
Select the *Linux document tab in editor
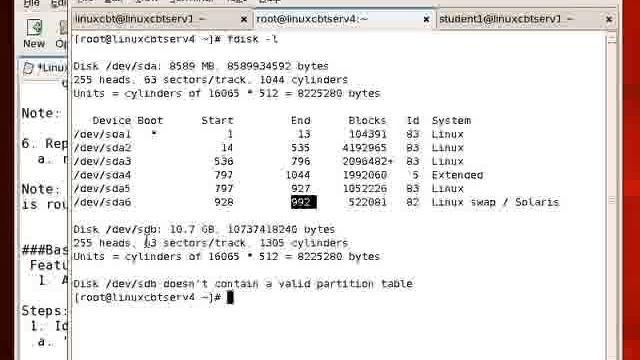point(45,68)
